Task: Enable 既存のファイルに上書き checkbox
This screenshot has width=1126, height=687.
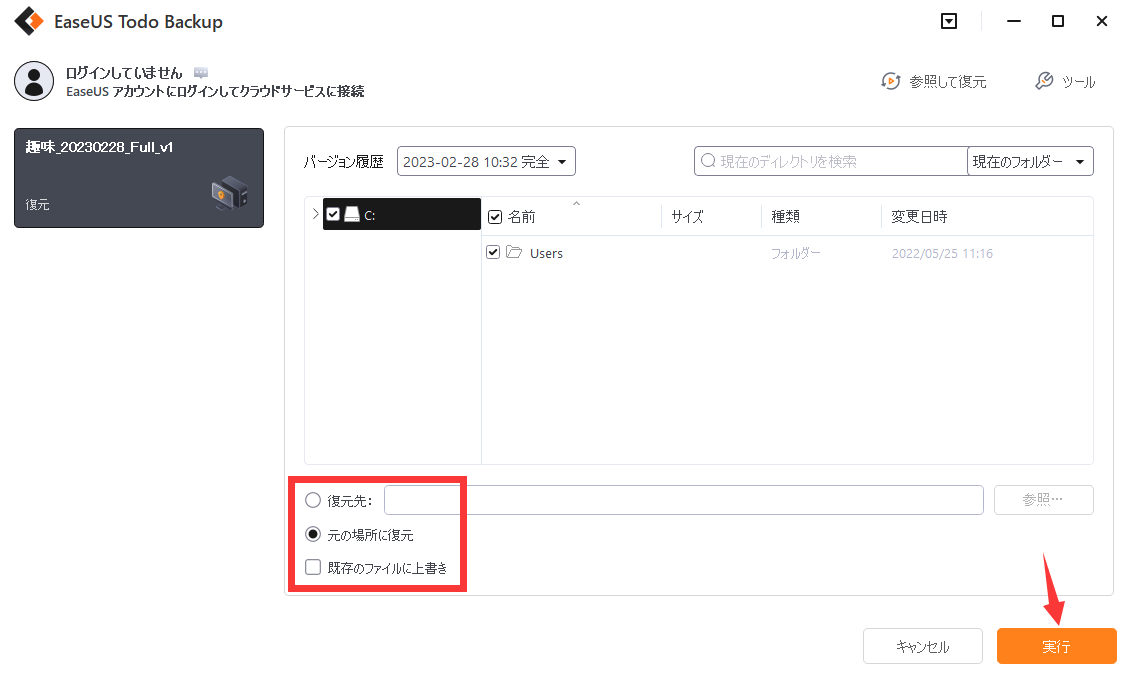Action: tap(314, 568)
